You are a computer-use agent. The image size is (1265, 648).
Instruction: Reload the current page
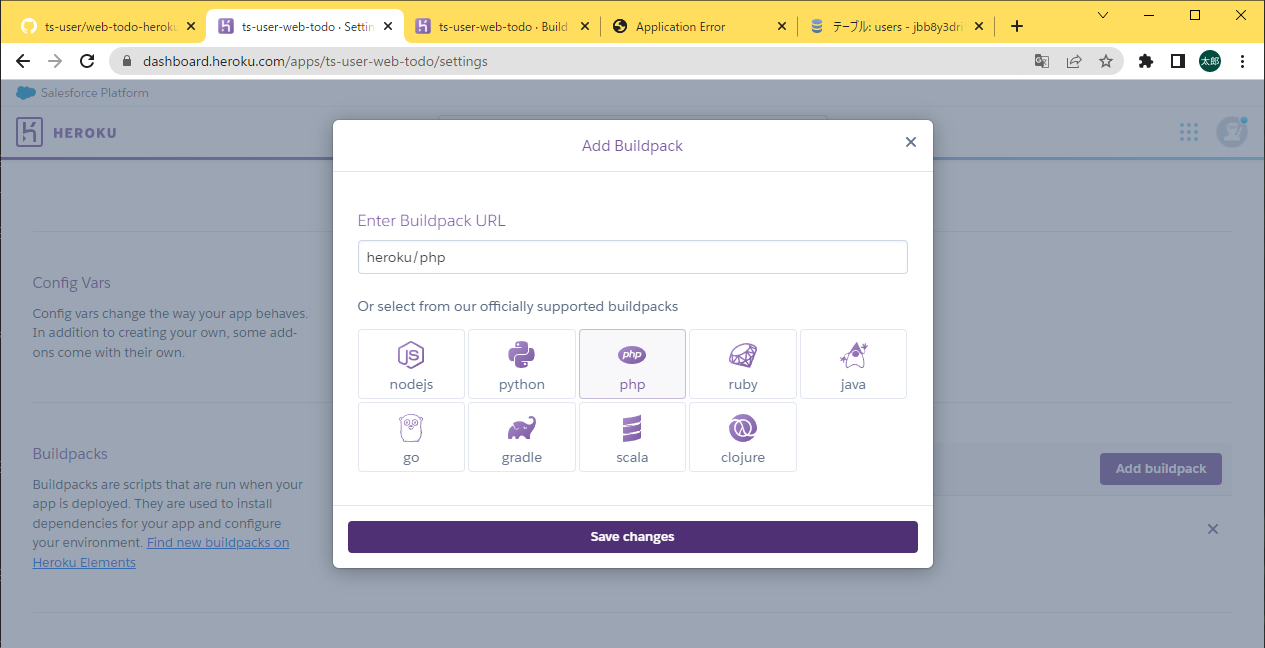click(87, 61)
